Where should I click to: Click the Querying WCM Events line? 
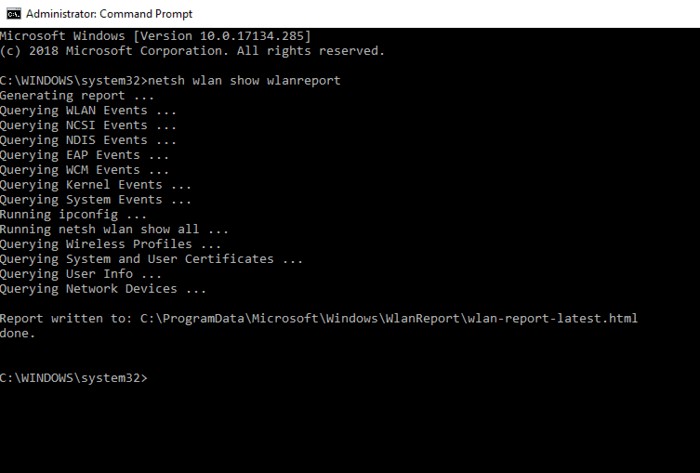point(84,170)
